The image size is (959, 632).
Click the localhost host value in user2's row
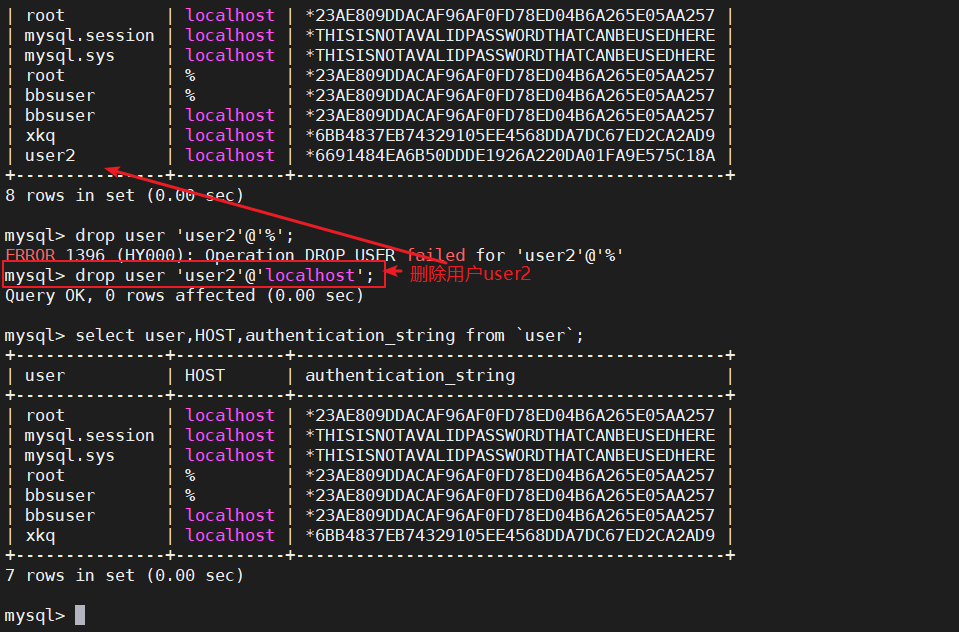point(230,155)
